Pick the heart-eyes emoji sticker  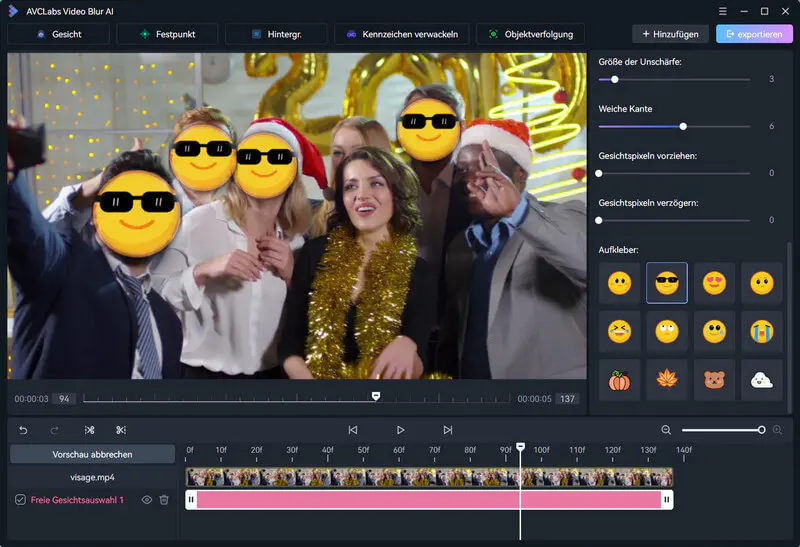[714, 283]
